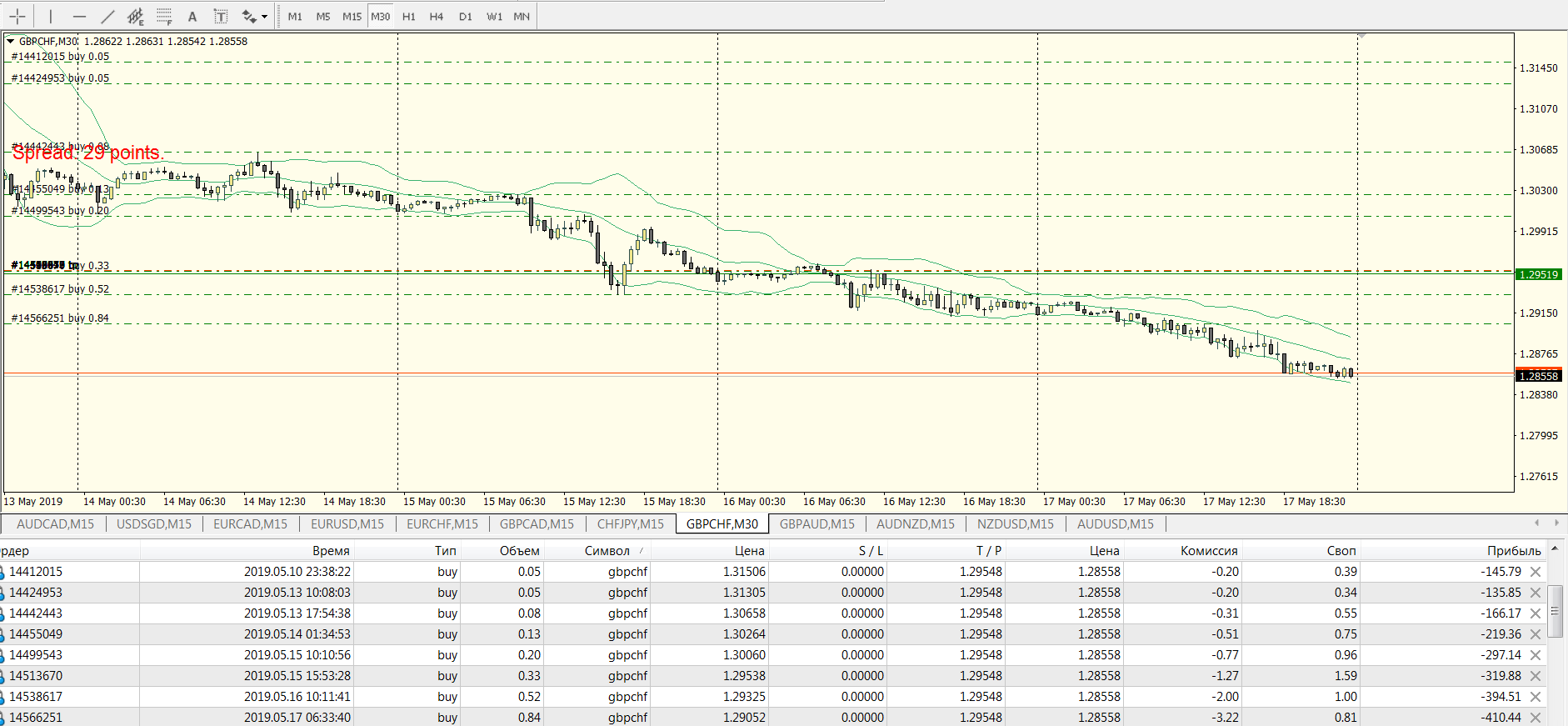Sort orders by Время column

(x=247, y=551)
